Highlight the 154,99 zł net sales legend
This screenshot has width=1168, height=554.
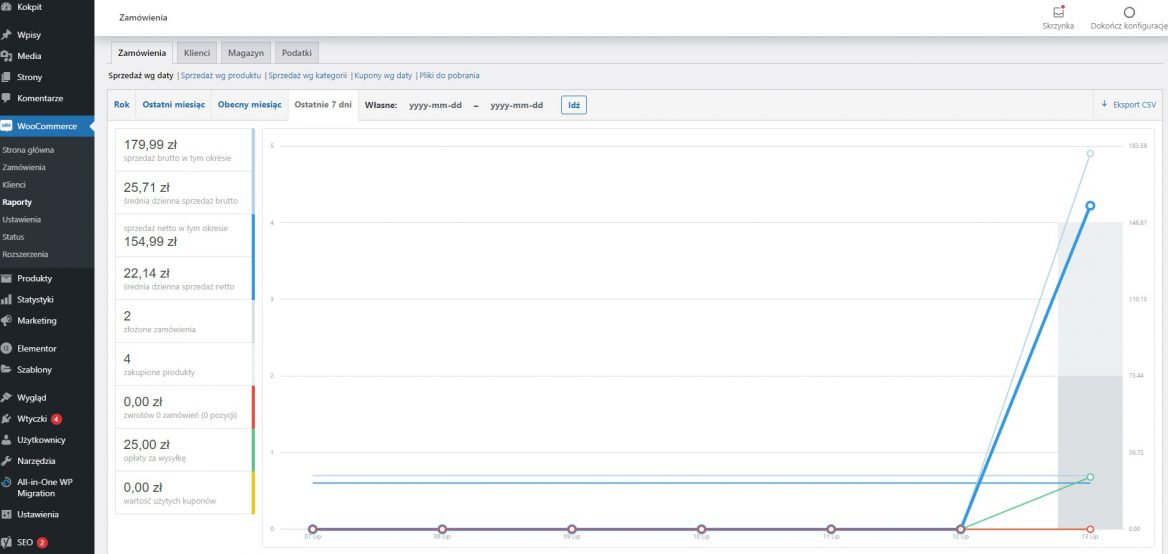click(x=185, y=235)
